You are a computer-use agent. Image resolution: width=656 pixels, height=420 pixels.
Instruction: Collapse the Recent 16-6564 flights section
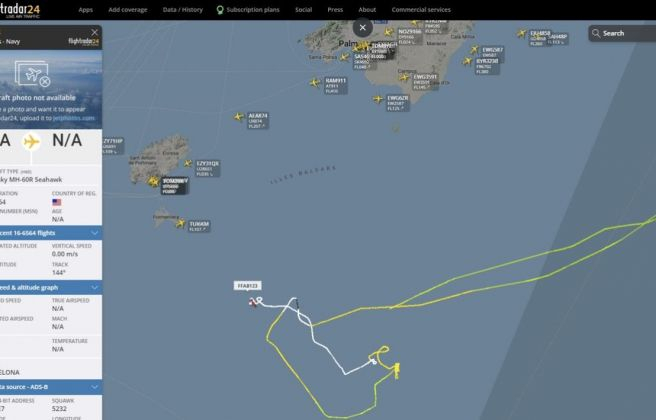click(x=95, y=233)
